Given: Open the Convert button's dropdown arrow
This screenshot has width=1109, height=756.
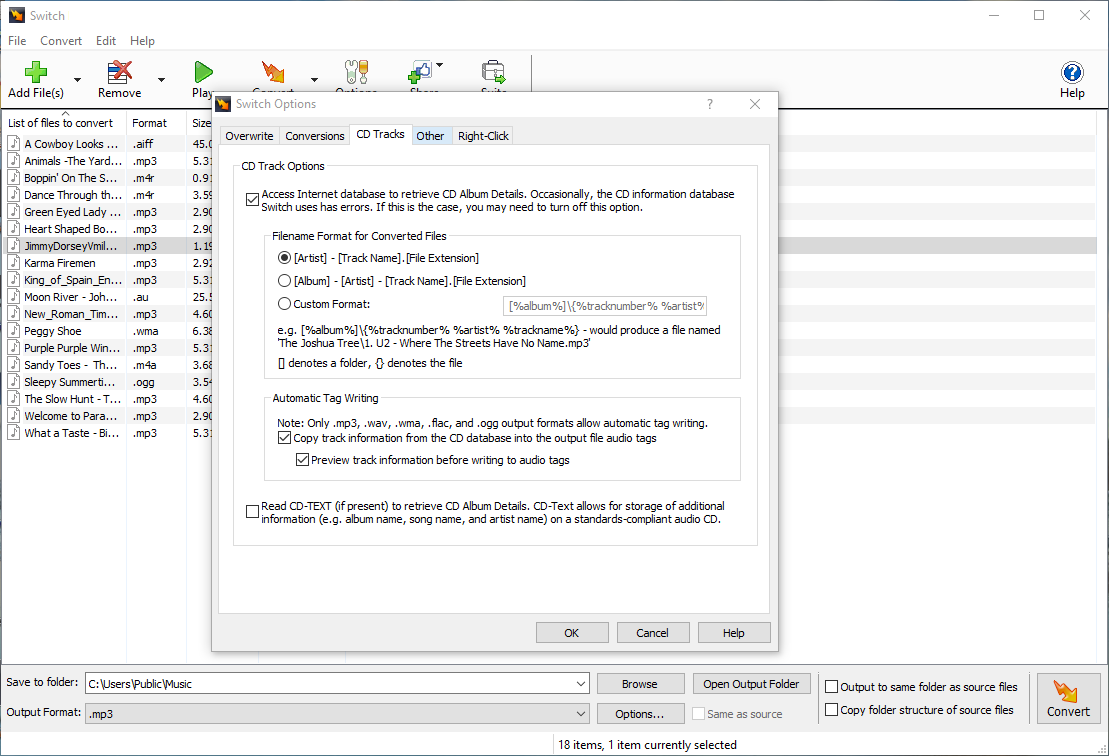Looking at the screenshot, I should (x=313, y=78).
